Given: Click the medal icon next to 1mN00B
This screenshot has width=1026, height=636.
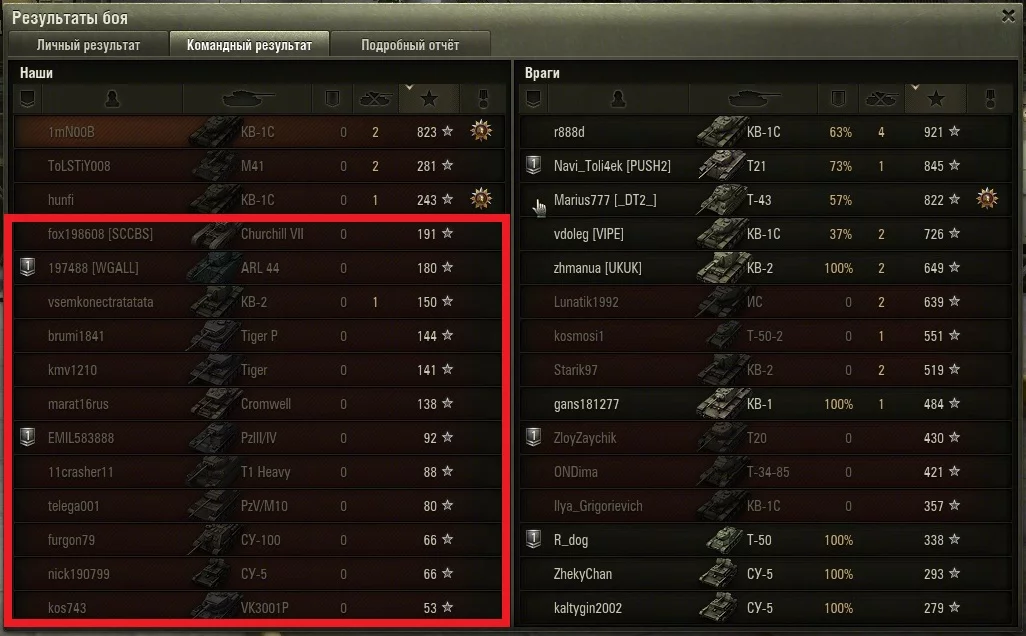Looking at the screenshot, I should coord(481,131).
